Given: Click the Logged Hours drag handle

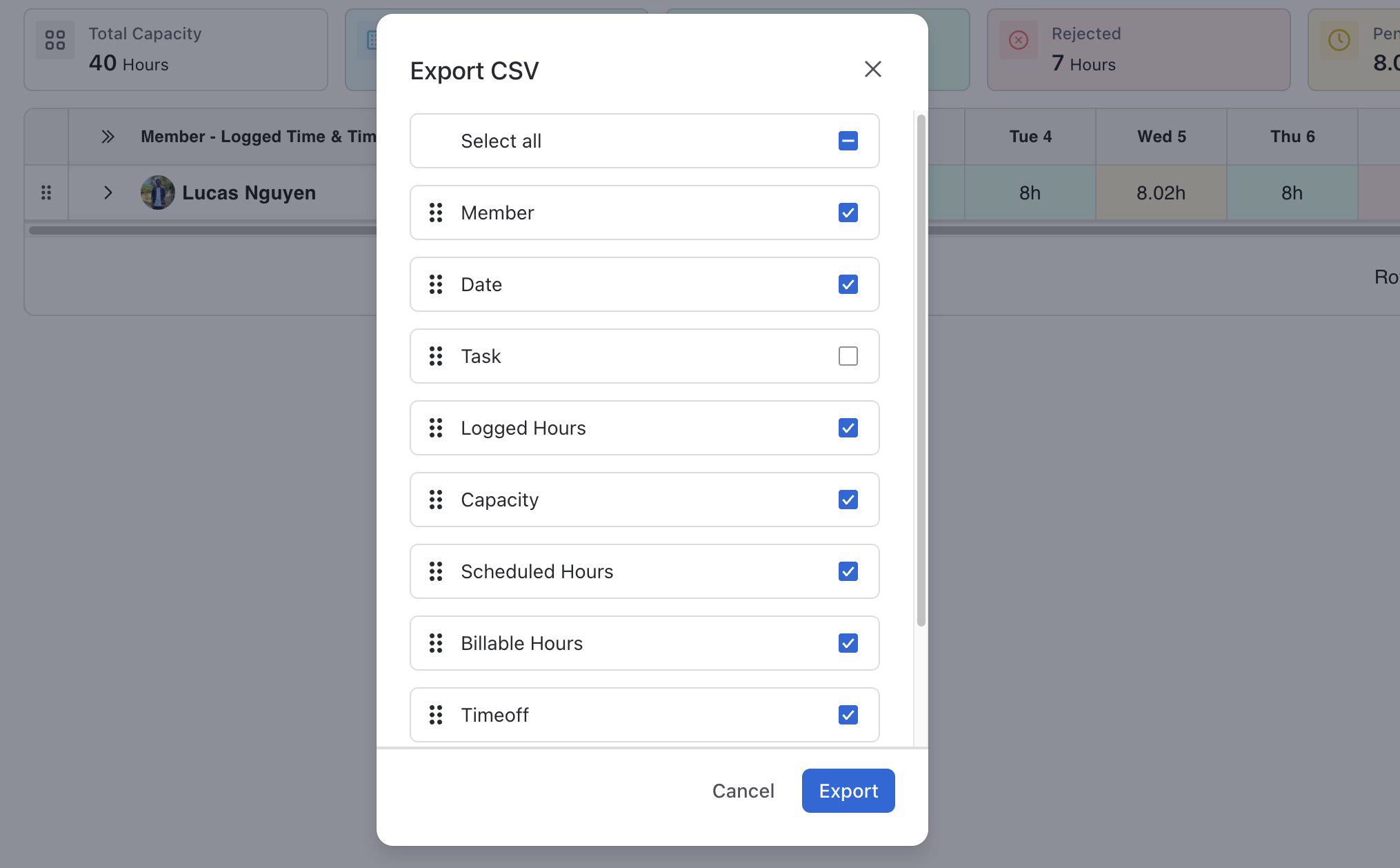Looking at the screenshot, I should tap(436, 428).
